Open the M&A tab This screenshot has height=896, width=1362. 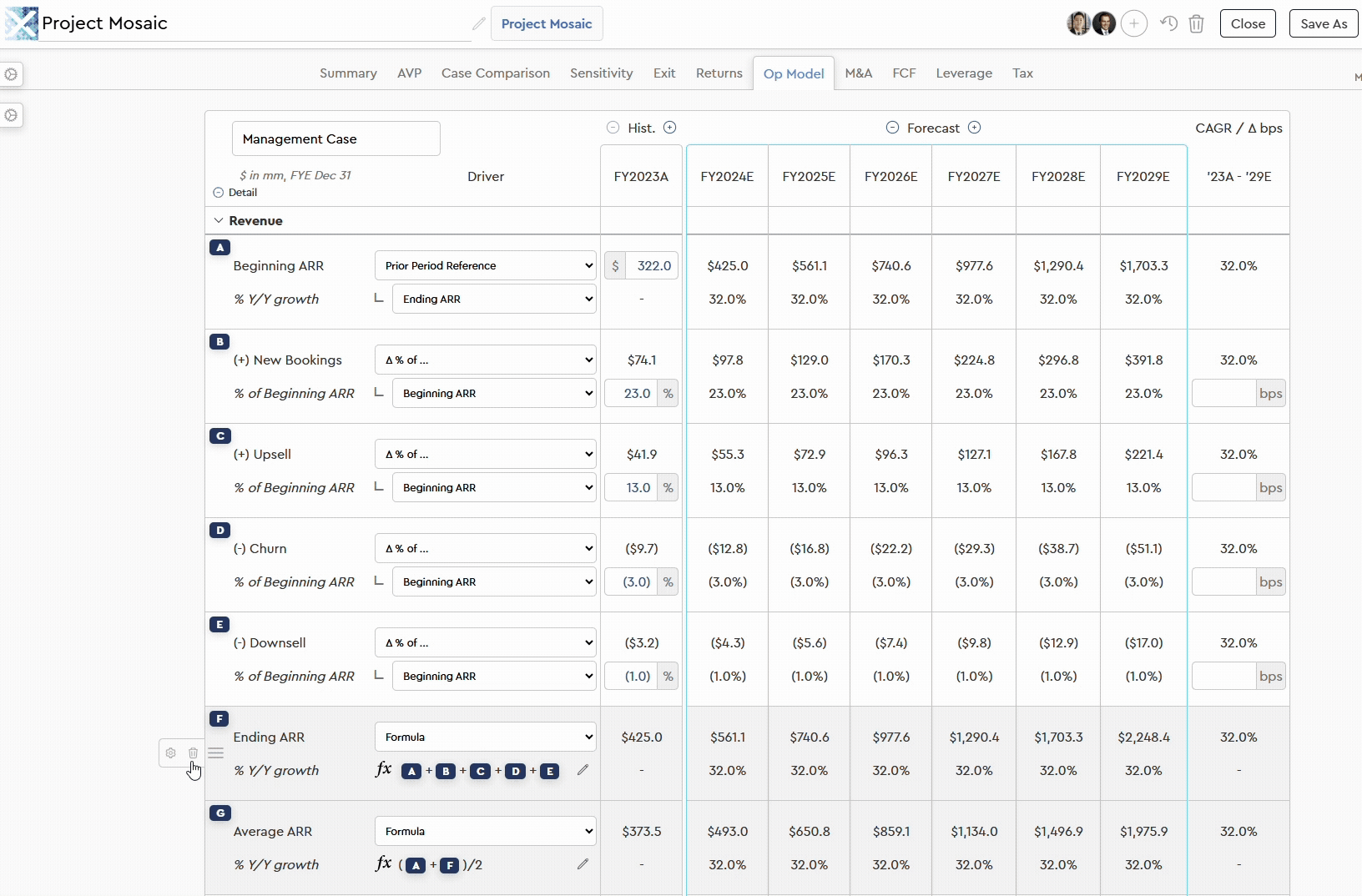pos(858,73)
